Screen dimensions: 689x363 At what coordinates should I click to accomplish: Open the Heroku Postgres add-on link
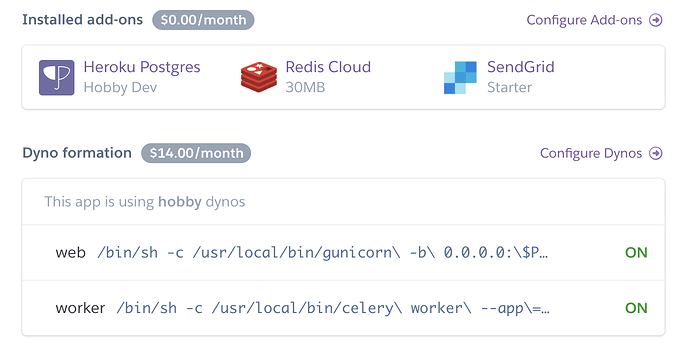(x=142, y=67)
